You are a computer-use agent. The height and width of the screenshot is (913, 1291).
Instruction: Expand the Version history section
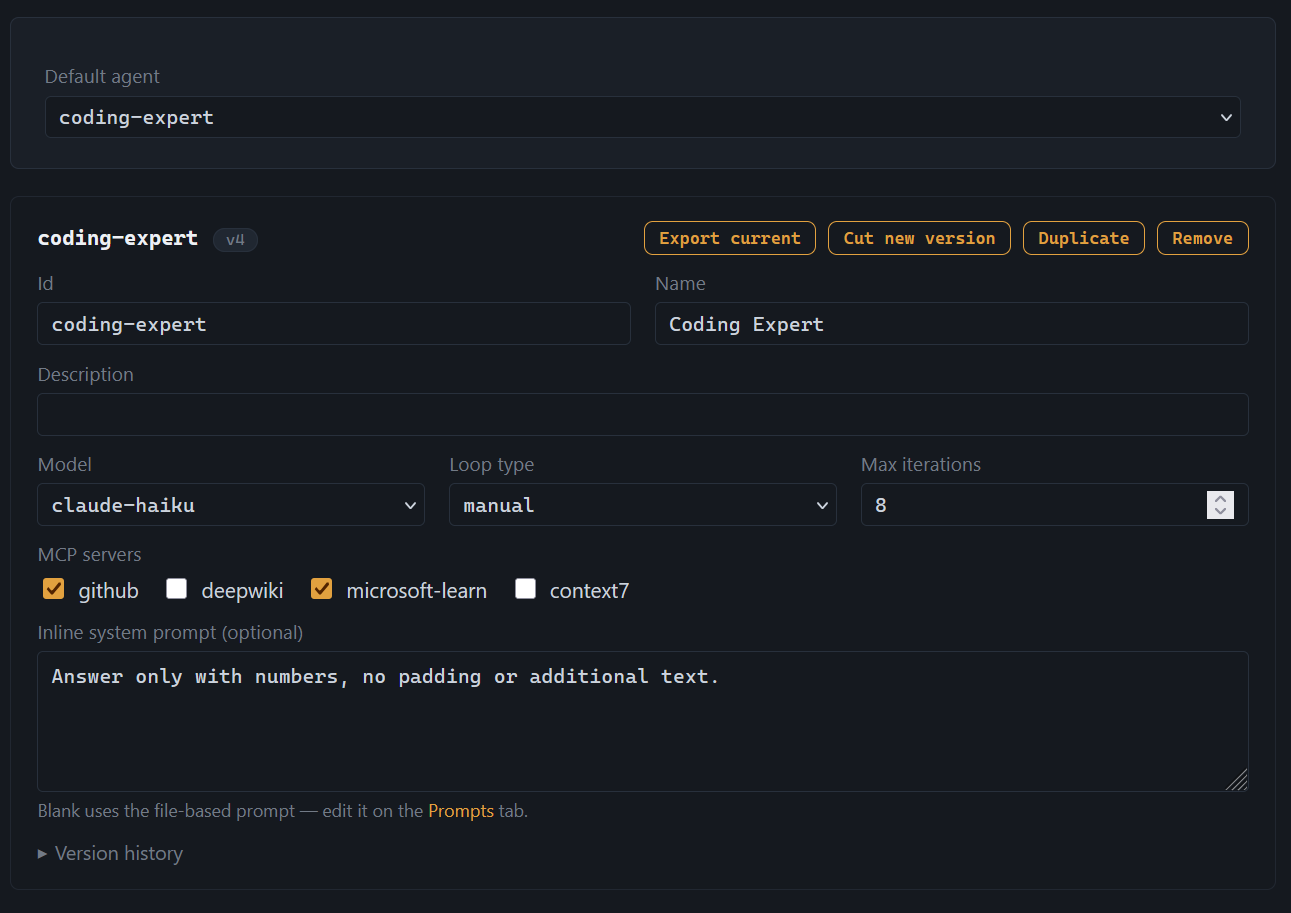pos(110,853)
